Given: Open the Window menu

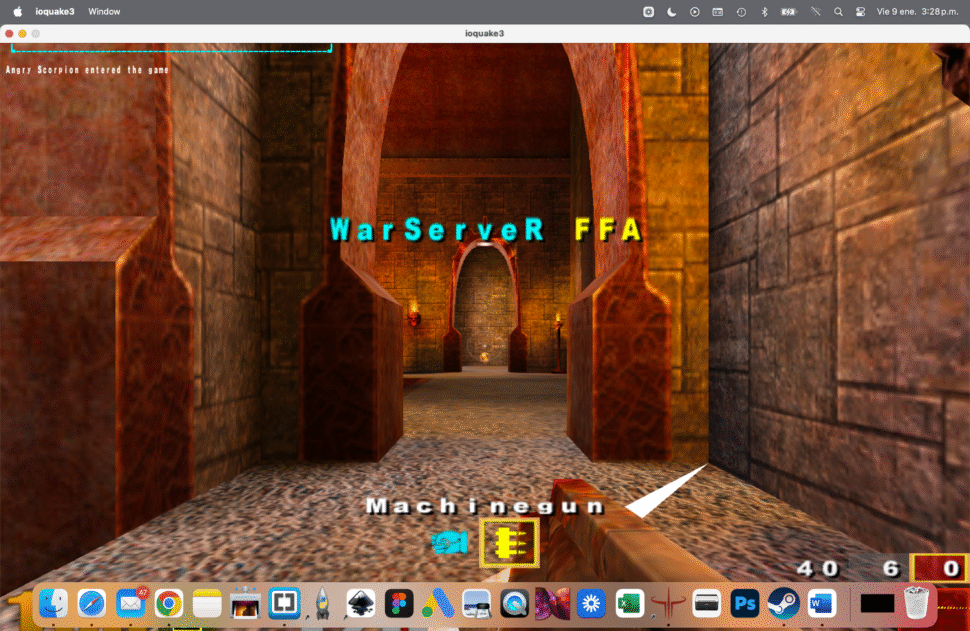Looking at the screenshot, I should click(x=104, y=11).
